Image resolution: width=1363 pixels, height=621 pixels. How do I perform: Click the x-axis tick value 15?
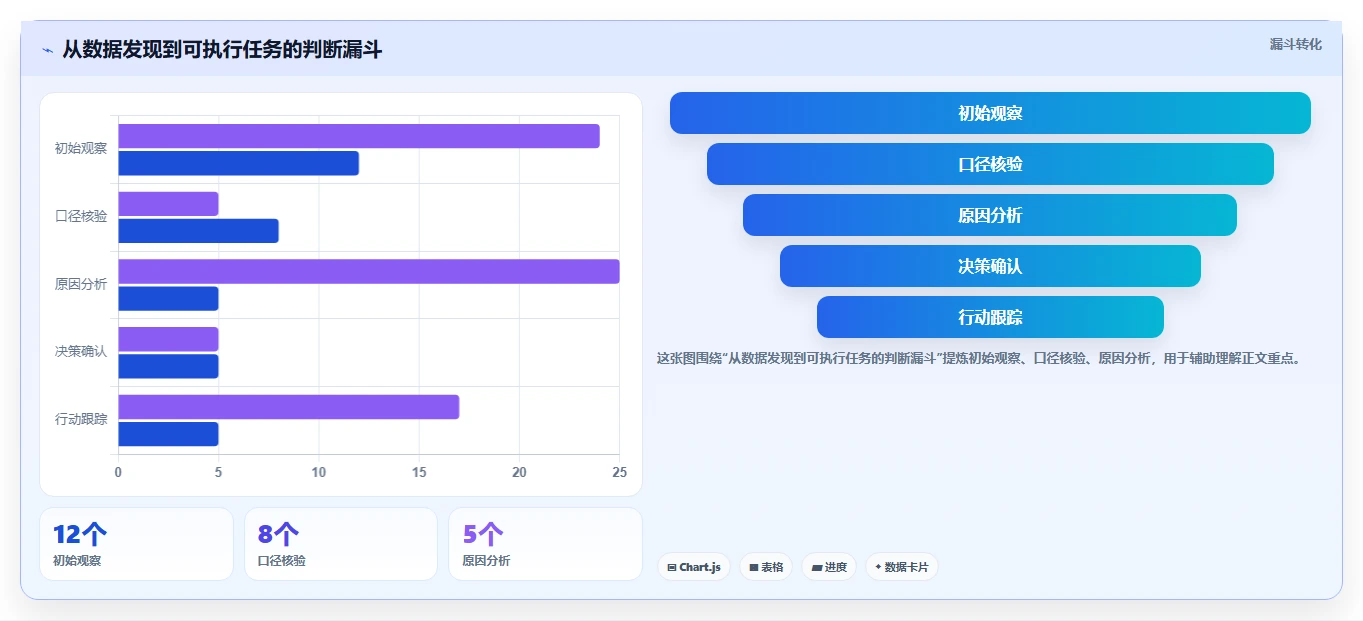tap(419, 472)
